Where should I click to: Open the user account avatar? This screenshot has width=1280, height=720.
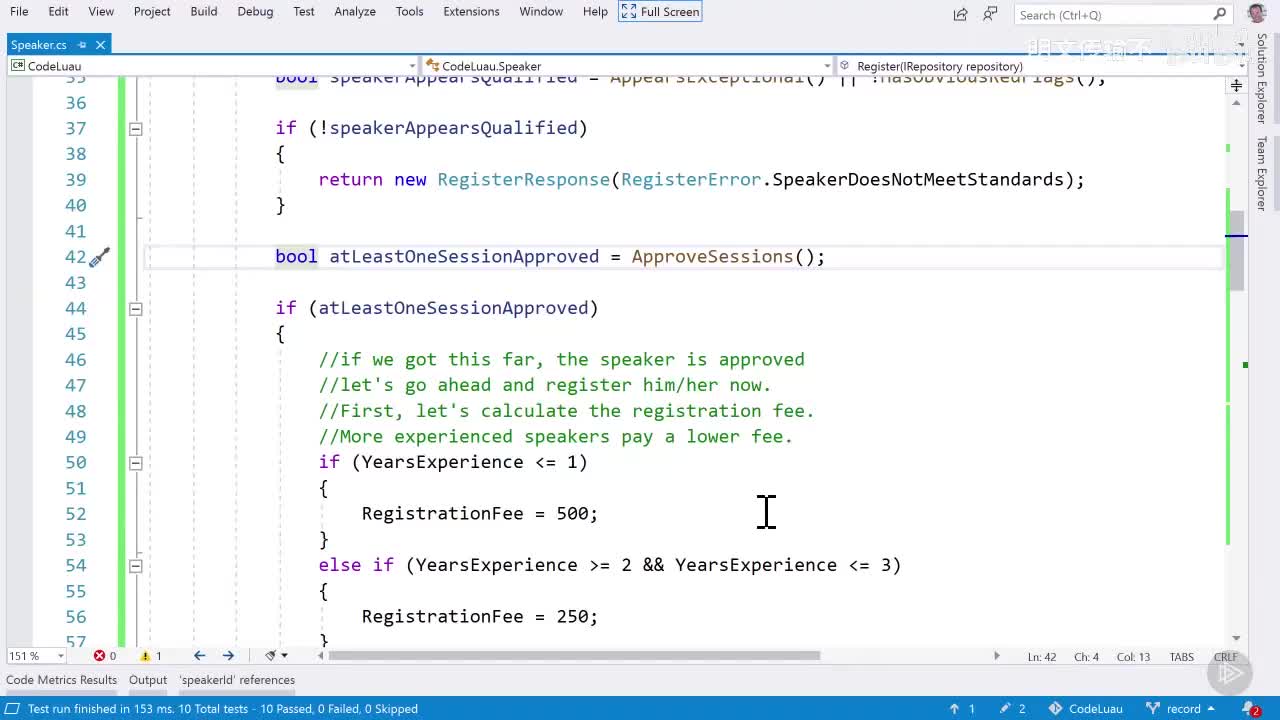tap(1257, 13)
